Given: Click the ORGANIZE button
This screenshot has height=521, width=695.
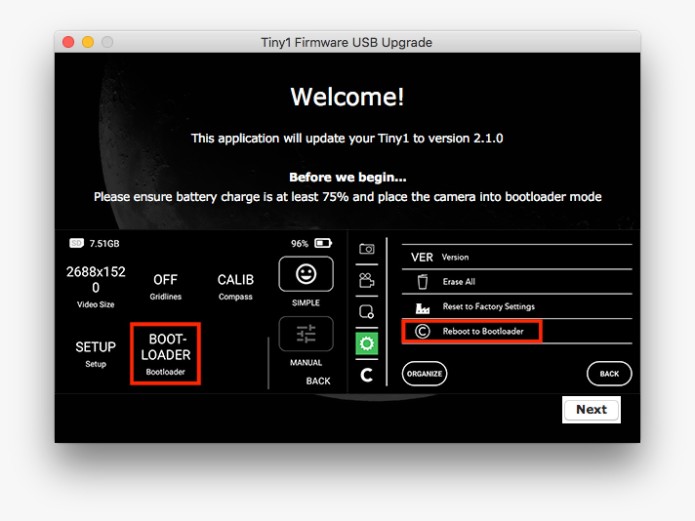Looking at the screenshot, I should tap(424, 373).
